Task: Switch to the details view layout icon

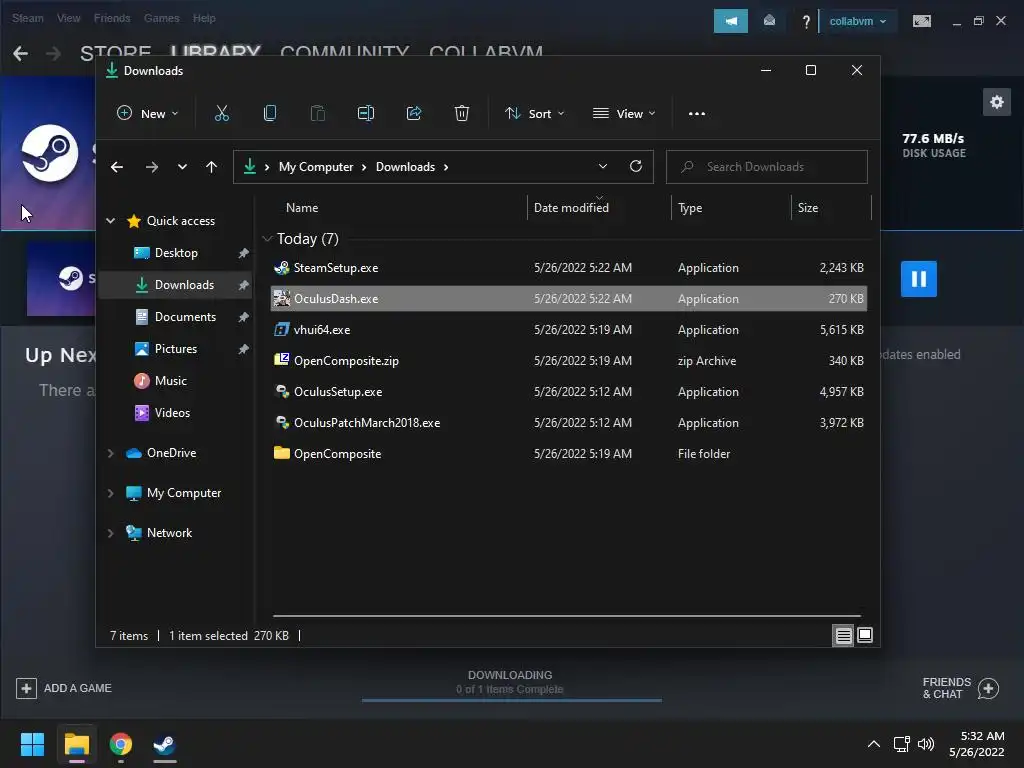Action: 844,635
